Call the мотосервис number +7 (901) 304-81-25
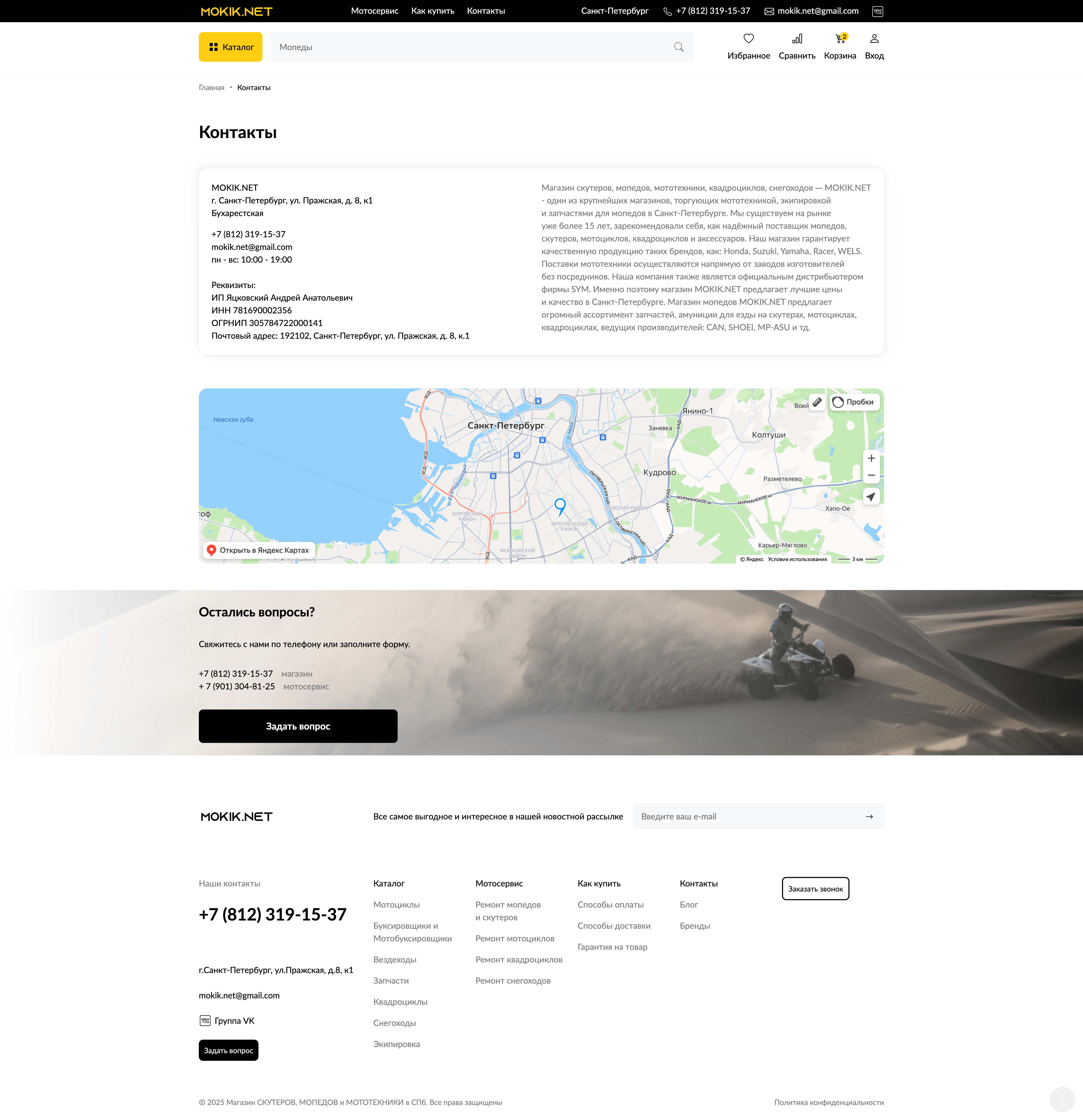 point(237,686)
